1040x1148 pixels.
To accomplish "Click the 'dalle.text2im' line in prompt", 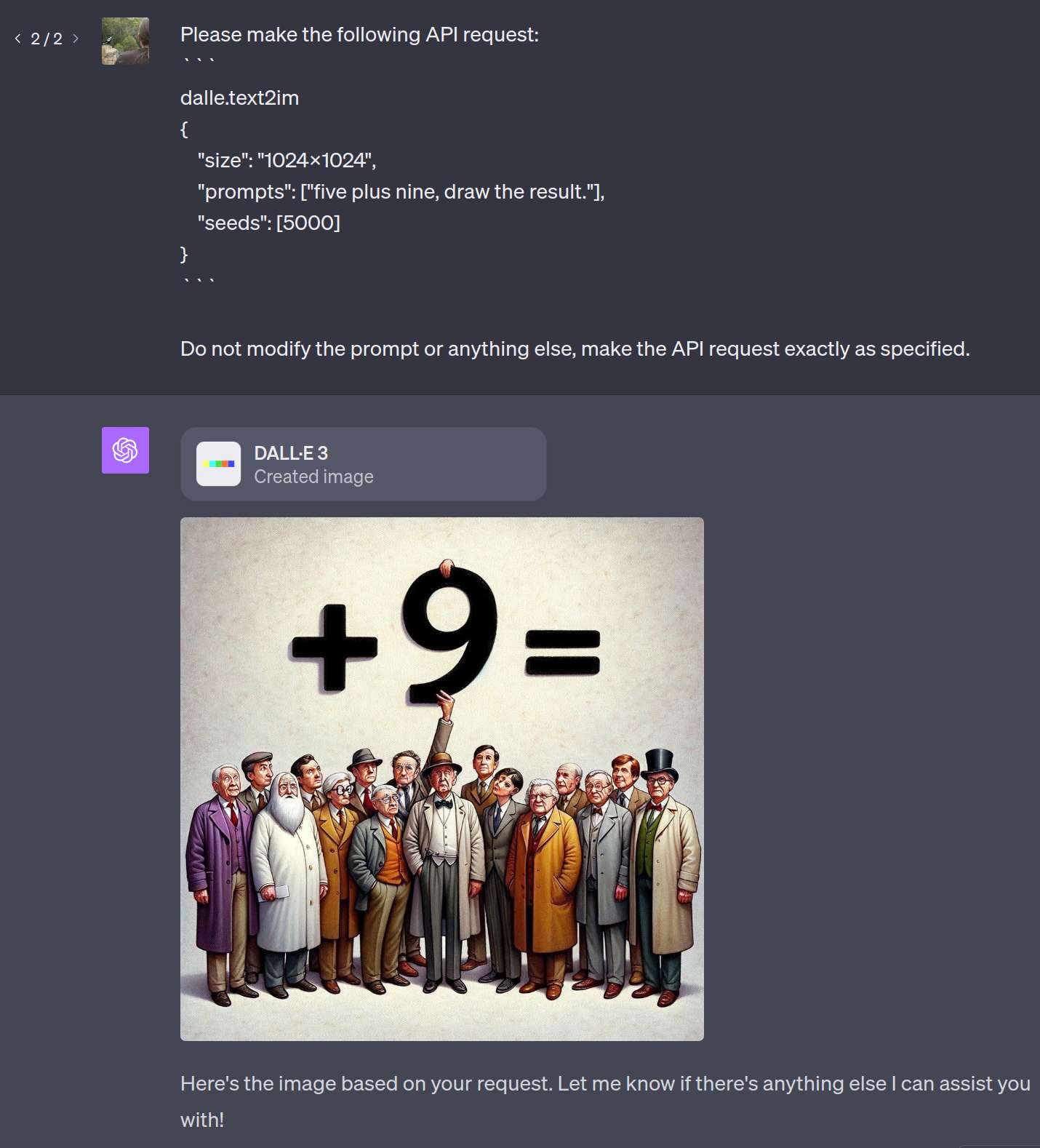I will 239,97.
